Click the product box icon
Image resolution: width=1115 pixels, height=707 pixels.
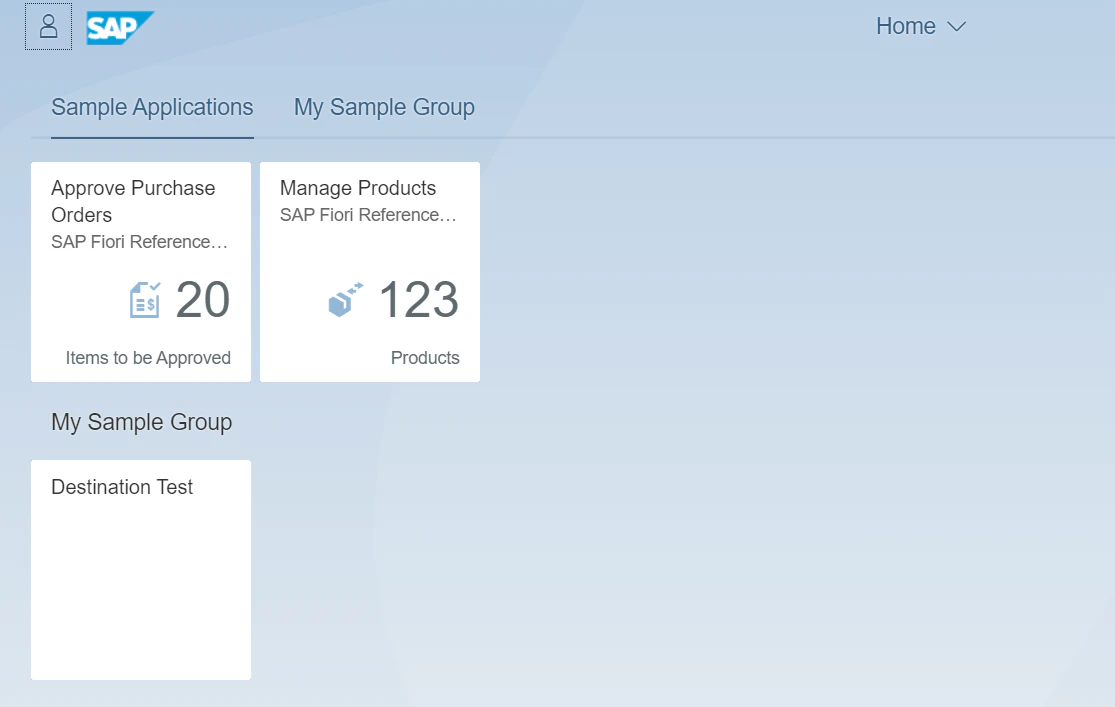coord(346,299)
